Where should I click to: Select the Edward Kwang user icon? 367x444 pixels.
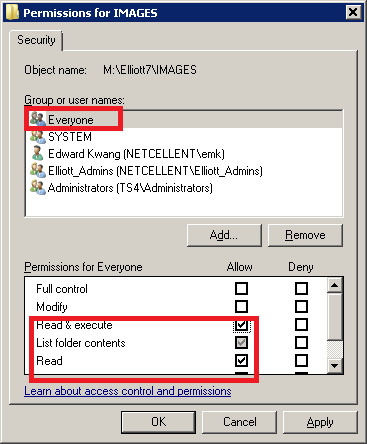37,153
